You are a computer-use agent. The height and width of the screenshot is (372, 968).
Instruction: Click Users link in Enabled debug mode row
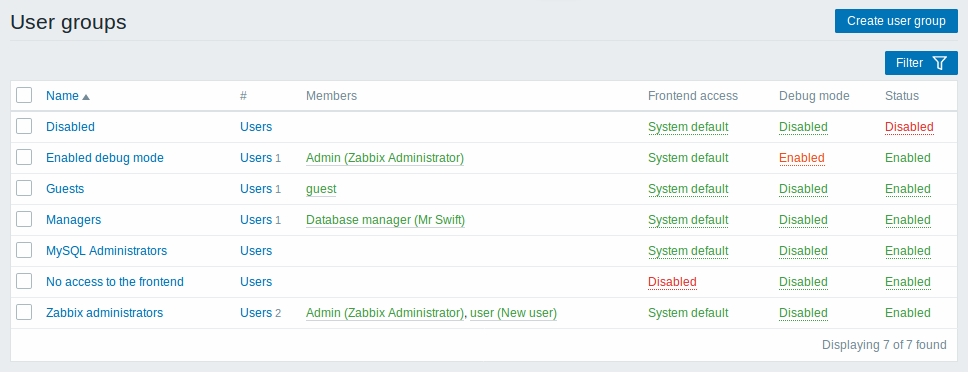click(256, 157)
